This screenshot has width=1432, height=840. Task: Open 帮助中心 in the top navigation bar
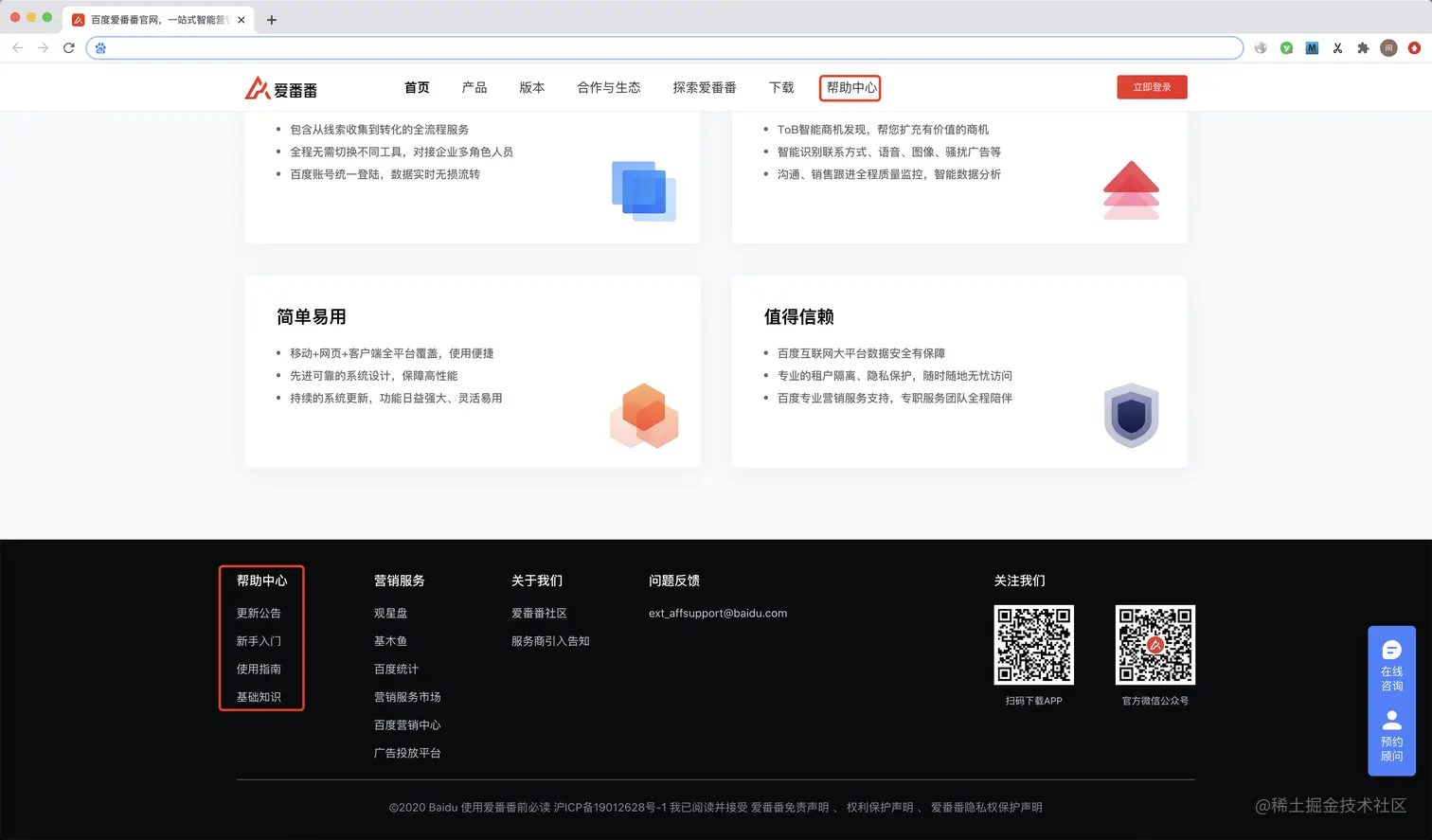[850, 88]
